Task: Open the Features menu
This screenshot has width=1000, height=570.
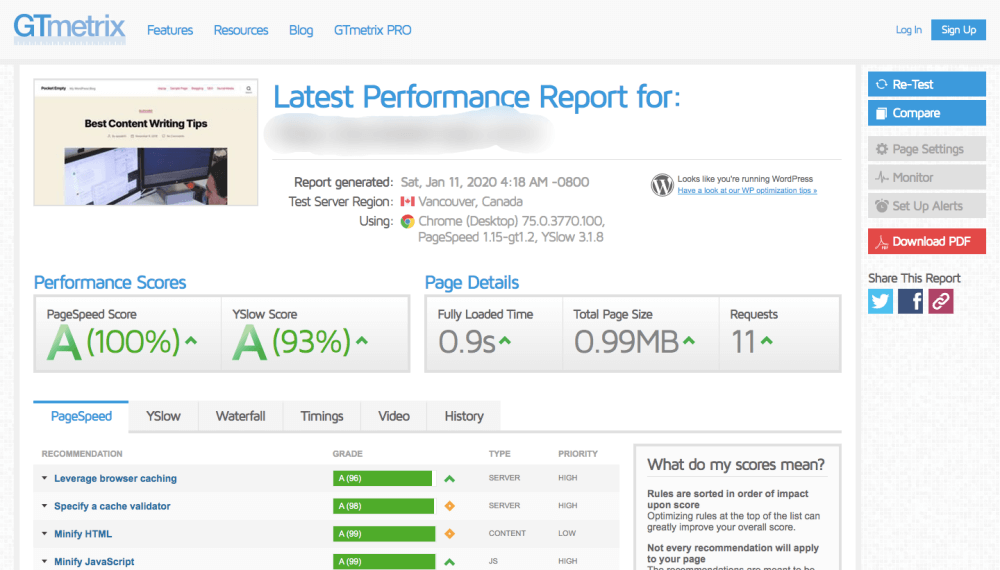Action: pos(170,30)
